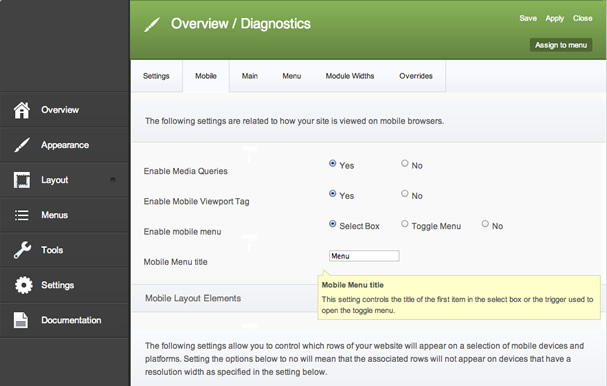Switch to the Menu tab
The width and height of the screenshot is (607, 386).
pos(291,76)
